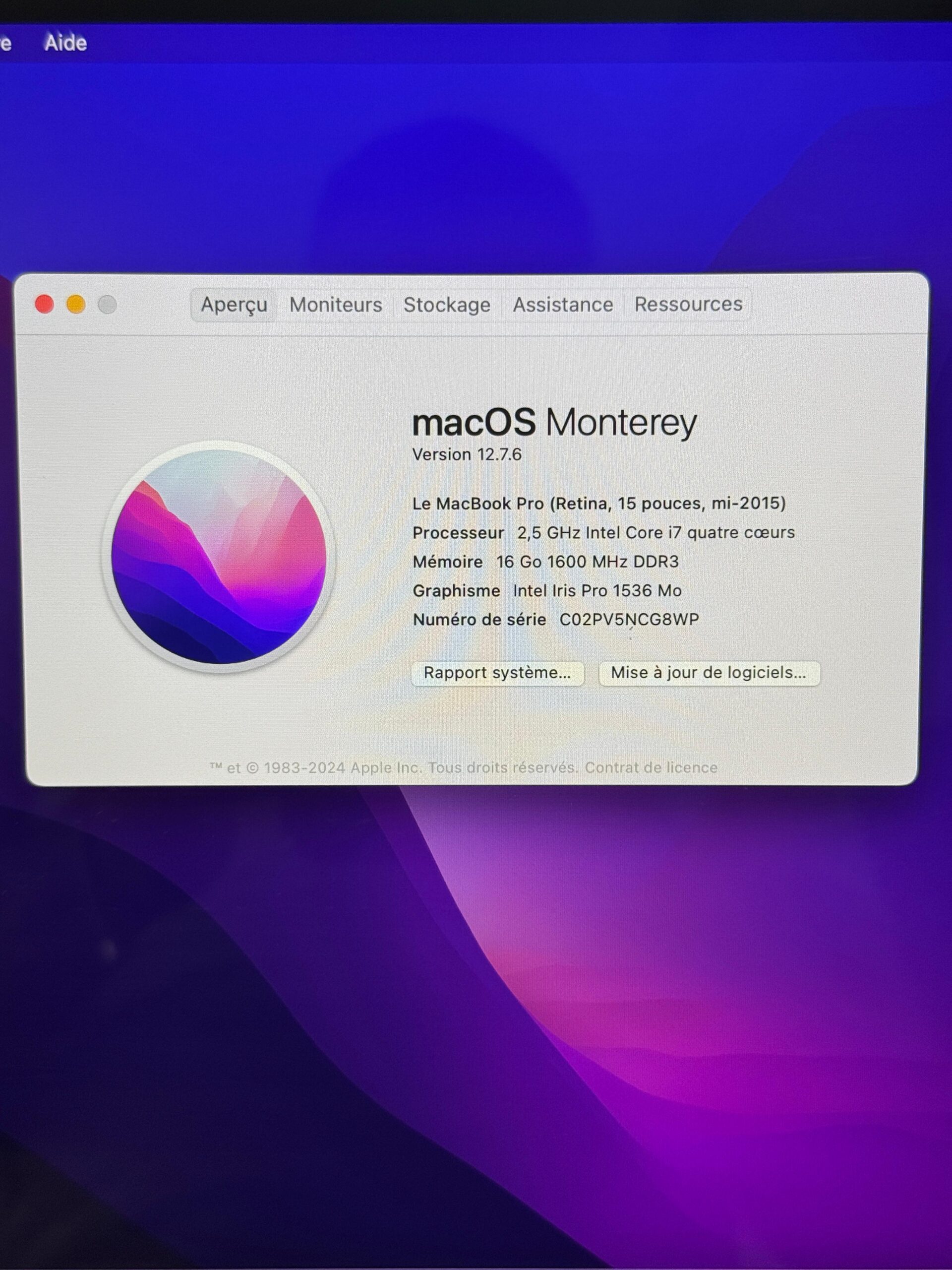This screenshot has height=1270, width=952.
Task: Click the 1983-2024 Apple Inc. copyright text
Action: 394,767
